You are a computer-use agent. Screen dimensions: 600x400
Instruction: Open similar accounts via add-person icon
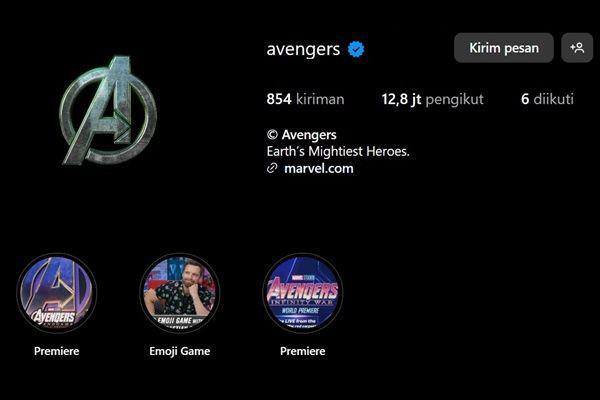tap(577, 48)
